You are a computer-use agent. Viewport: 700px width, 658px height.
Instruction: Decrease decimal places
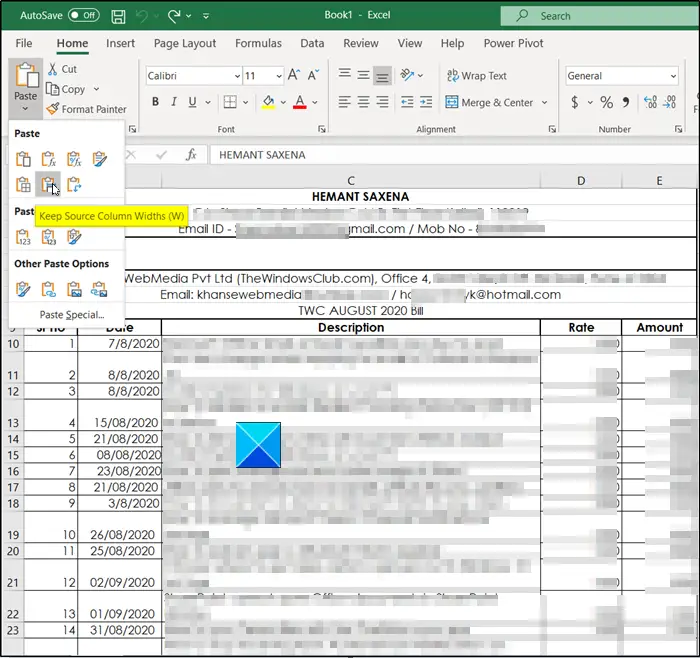point(670,102)
